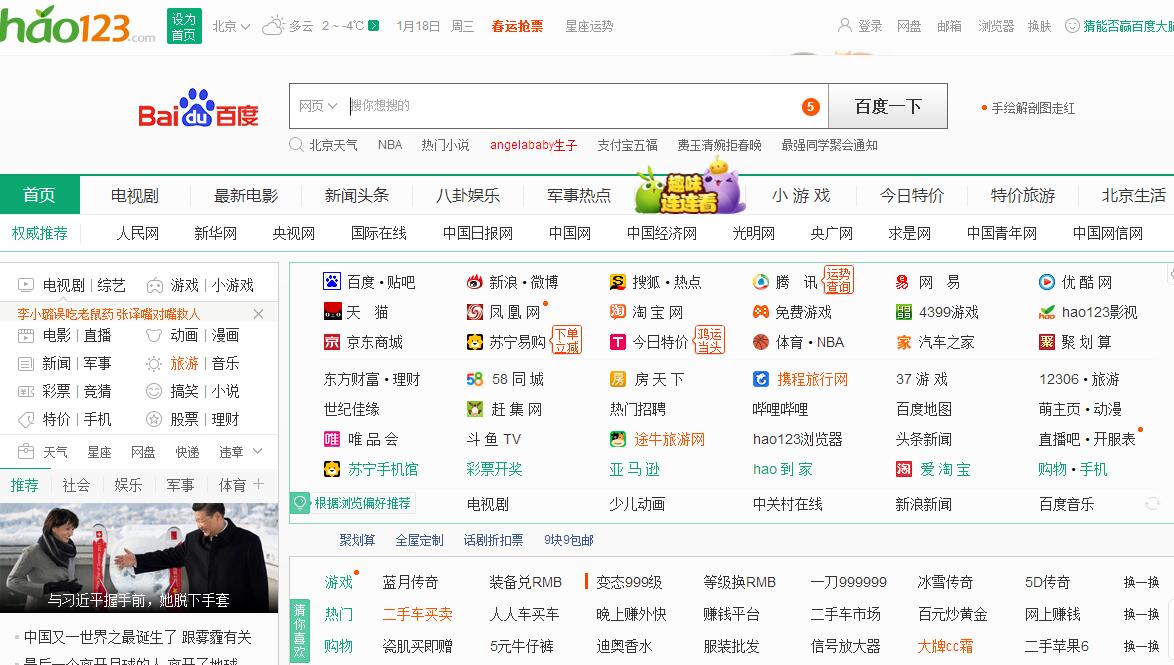Open 途牛旅游网 link

(669, 439)
